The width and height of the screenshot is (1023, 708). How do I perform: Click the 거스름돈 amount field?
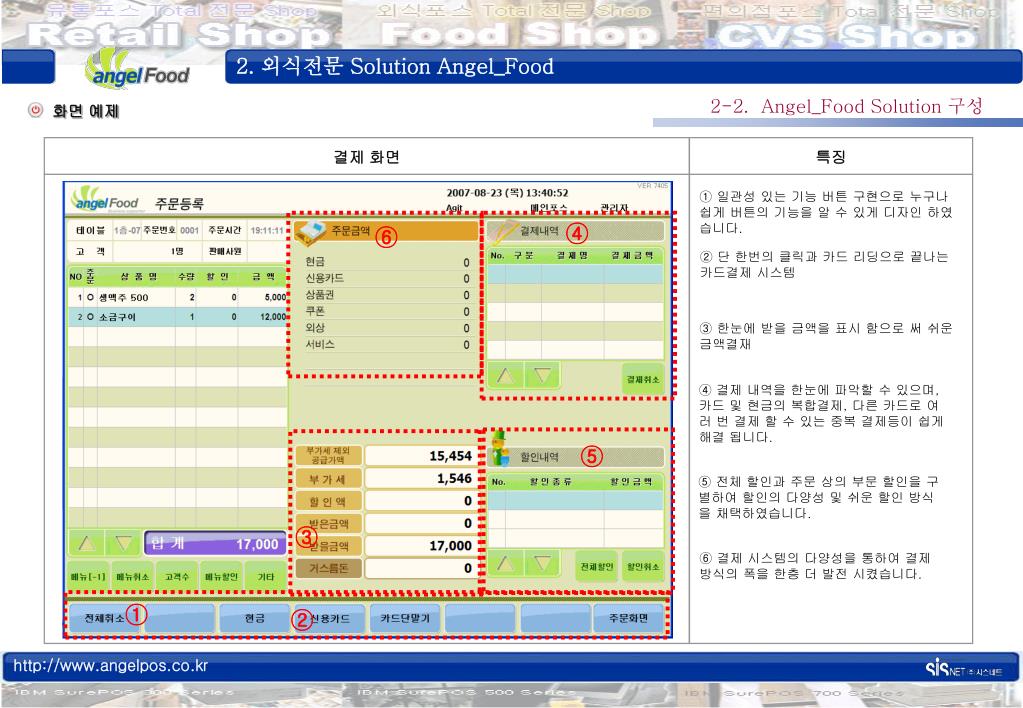click(x=419, y=568)
